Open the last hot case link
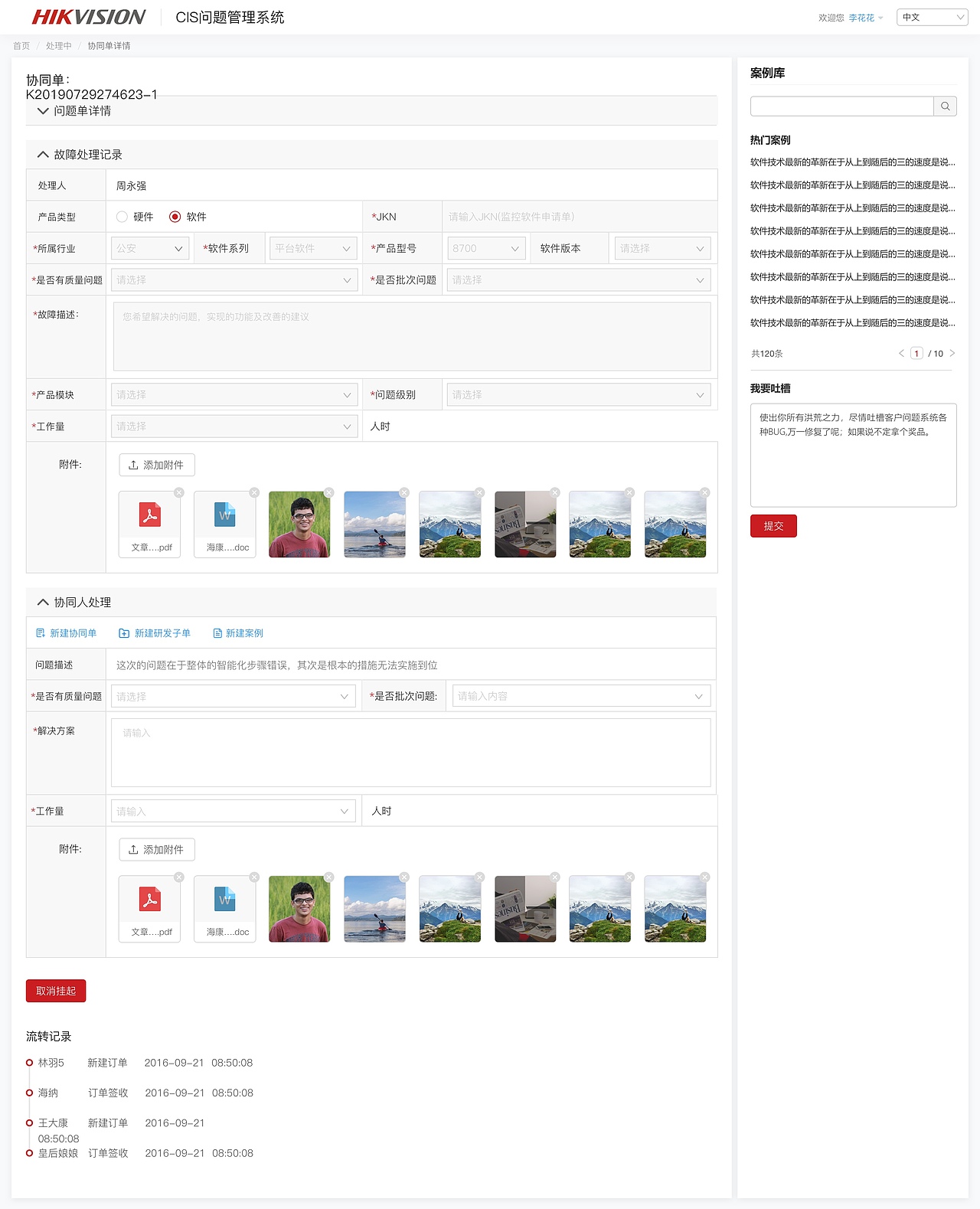The height and width of the screenshot is (1209, 980). click(x=853, y=323)
